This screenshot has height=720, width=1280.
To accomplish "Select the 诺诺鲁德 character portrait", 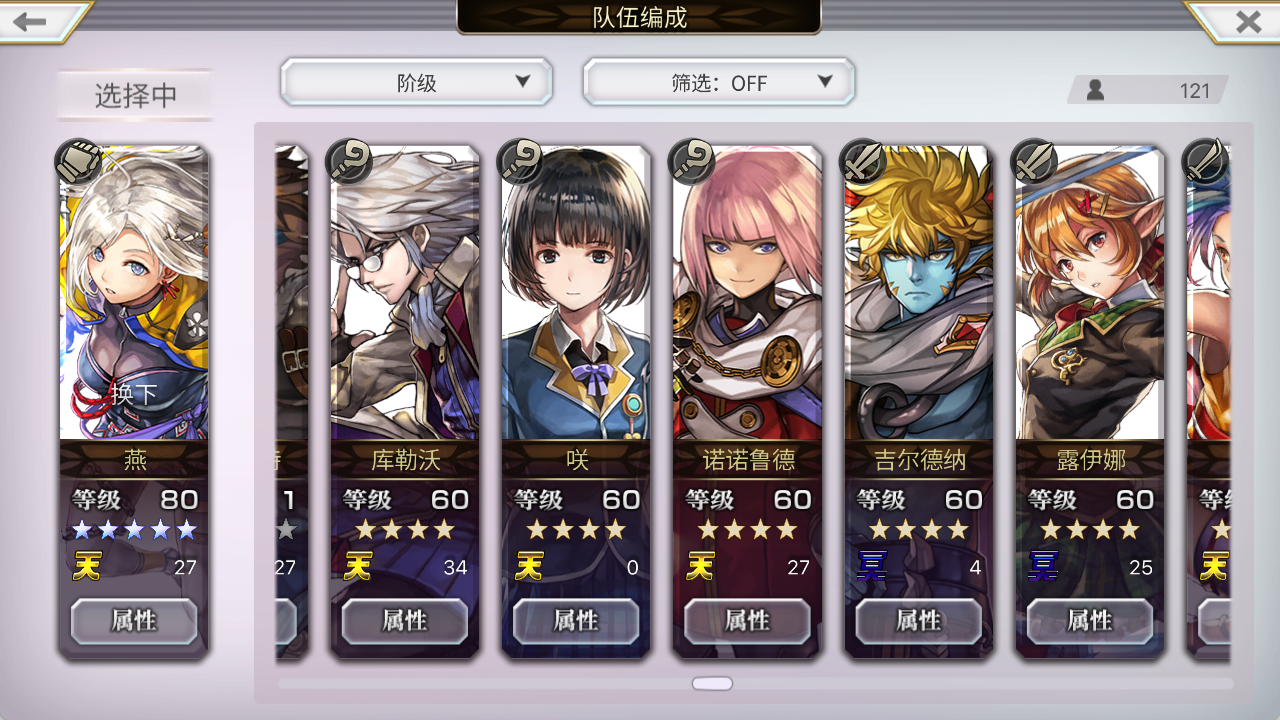I will click(747, 293).
